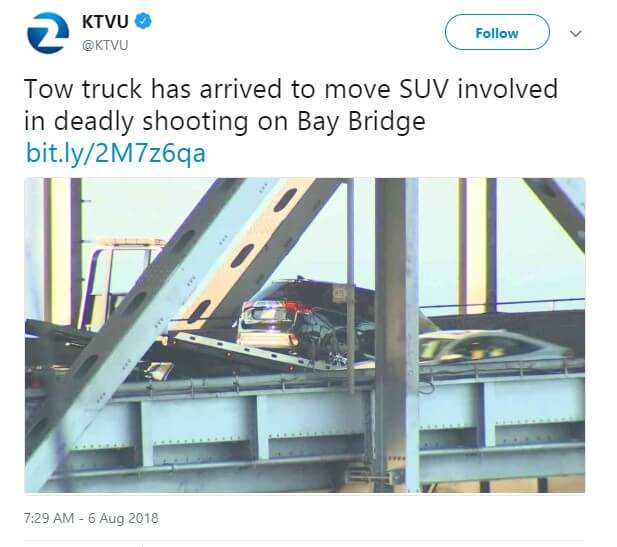Click the words "deadly shooting" in the tweet
617x547 pixels.
(x=151, y=121)
